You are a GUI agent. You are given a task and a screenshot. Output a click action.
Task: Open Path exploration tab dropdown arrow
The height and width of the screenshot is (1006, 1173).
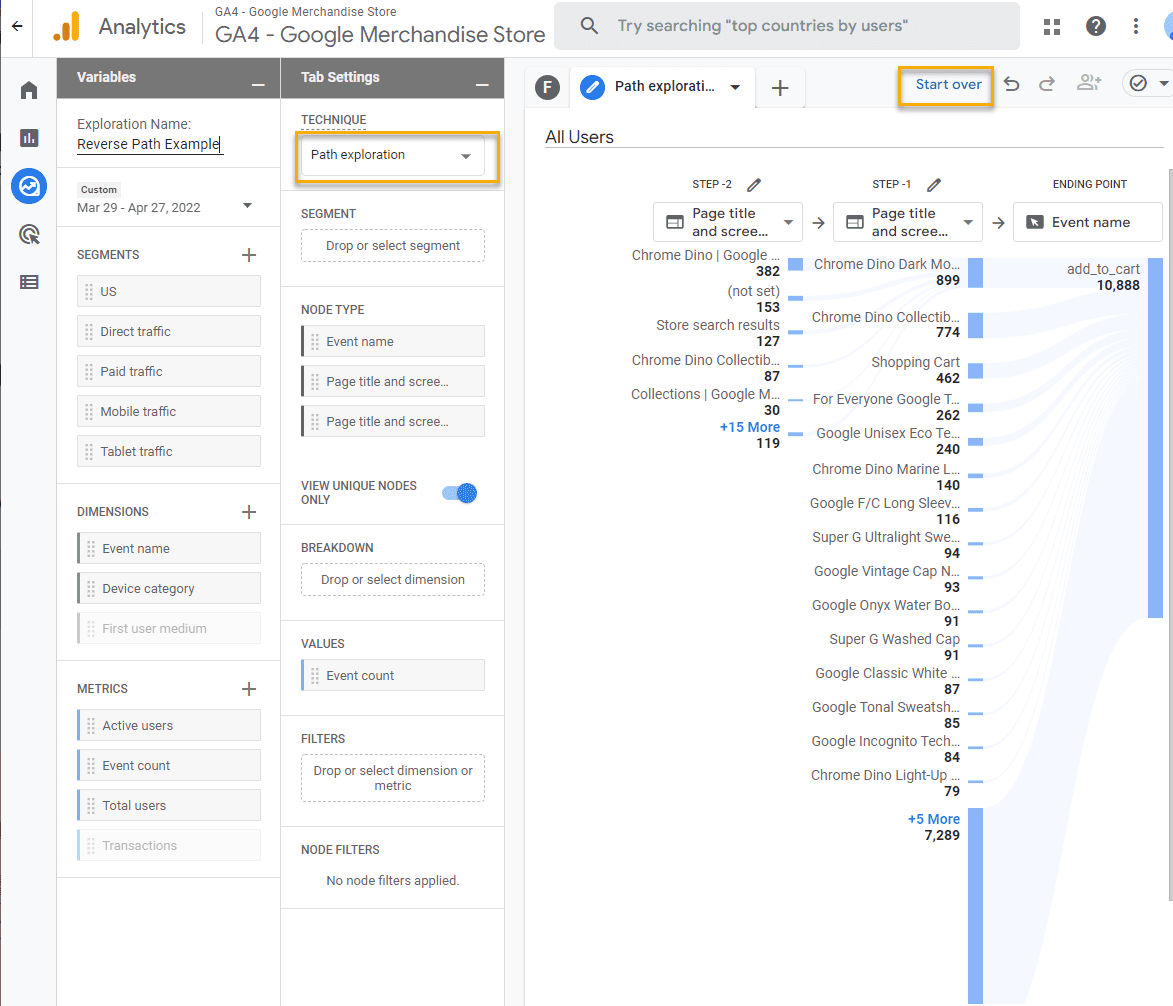[x=735, y=88]
